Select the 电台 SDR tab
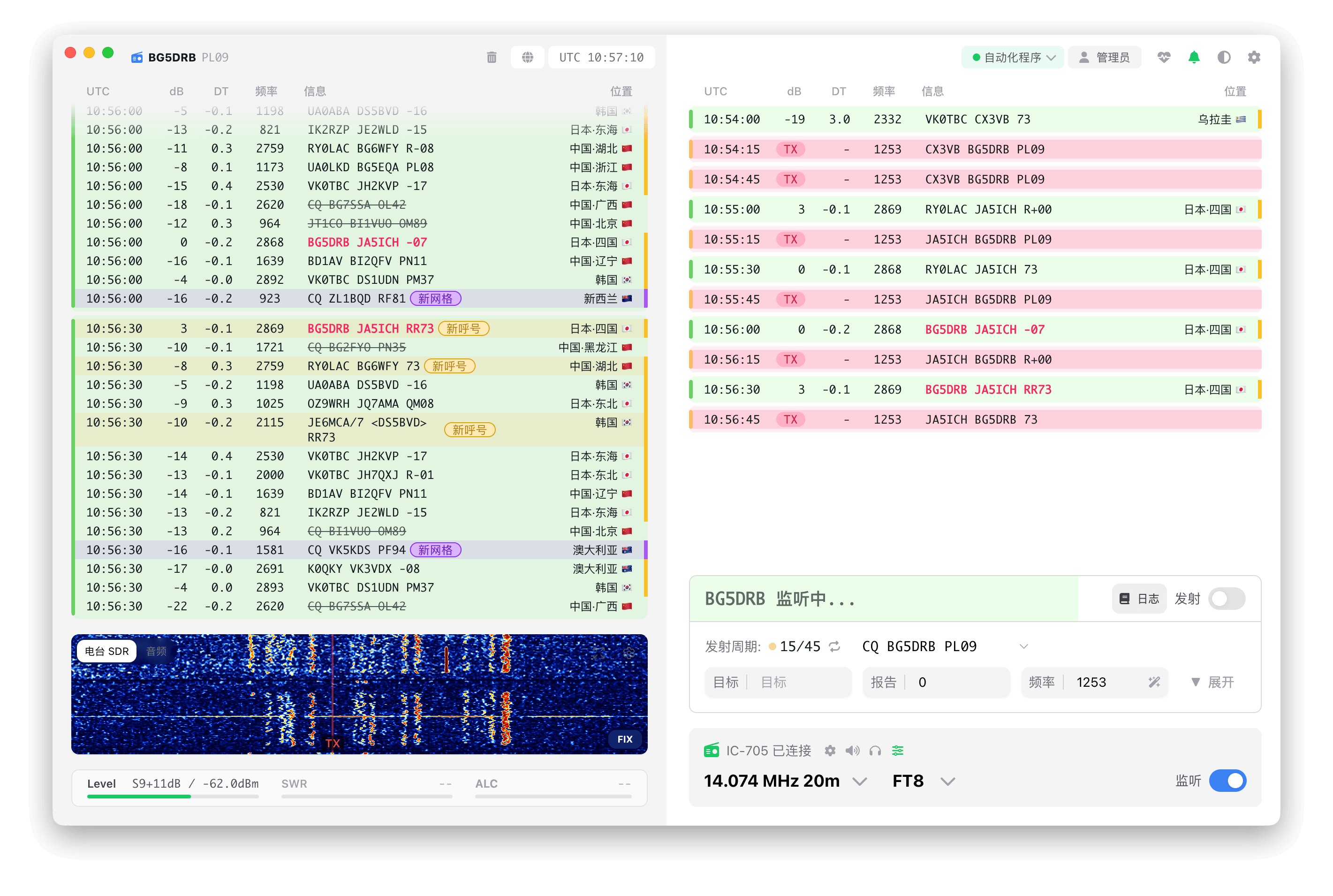The width and height of the screenshot is (1333, 896). tap(107, 652)
